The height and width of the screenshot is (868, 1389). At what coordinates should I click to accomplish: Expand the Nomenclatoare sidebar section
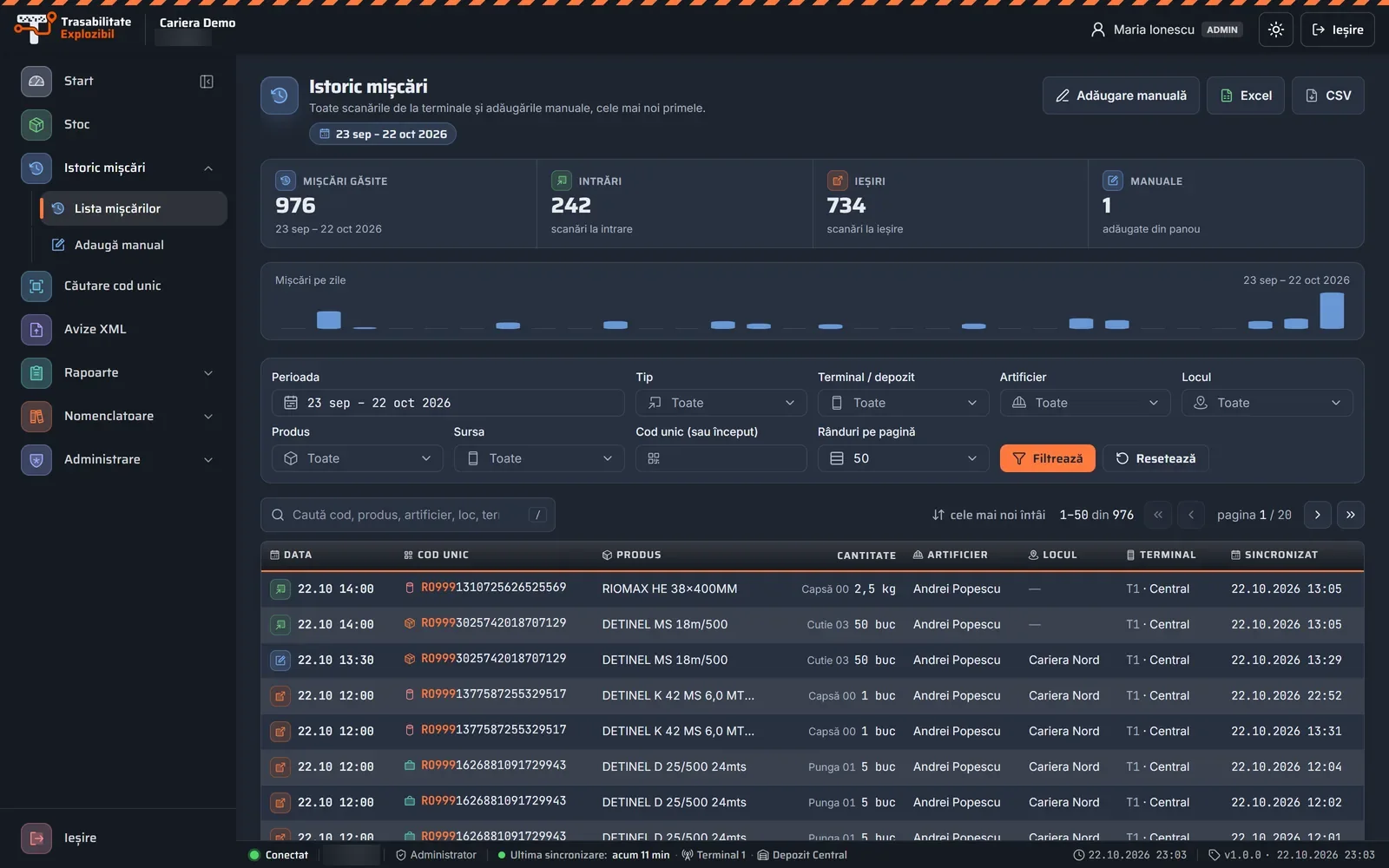pos(208,417)
